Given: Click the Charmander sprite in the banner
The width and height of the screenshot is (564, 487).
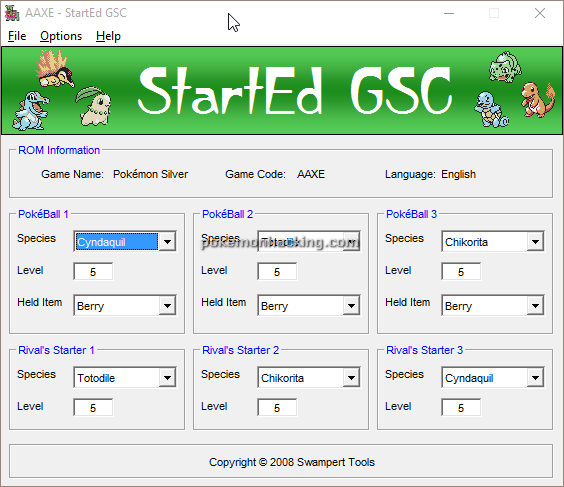Looking at the screenshot, I should click(537, 100).
